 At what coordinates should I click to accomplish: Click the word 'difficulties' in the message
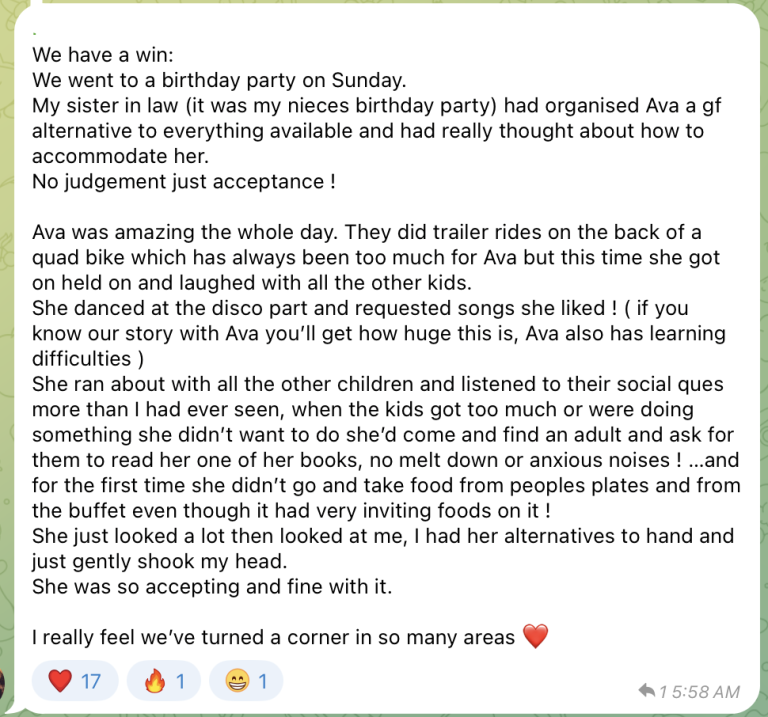(x=82, y=358)
